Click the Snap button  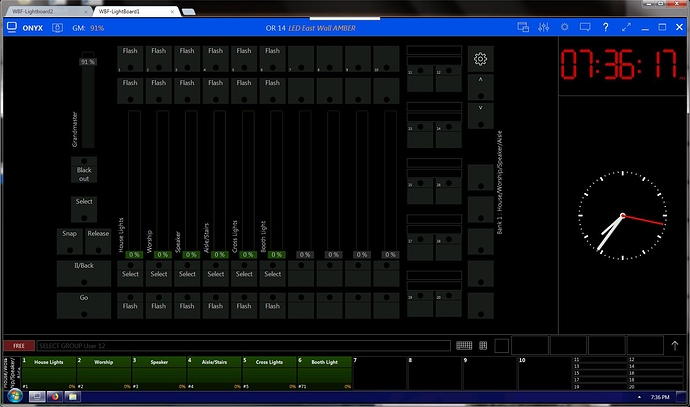[70, 241]
